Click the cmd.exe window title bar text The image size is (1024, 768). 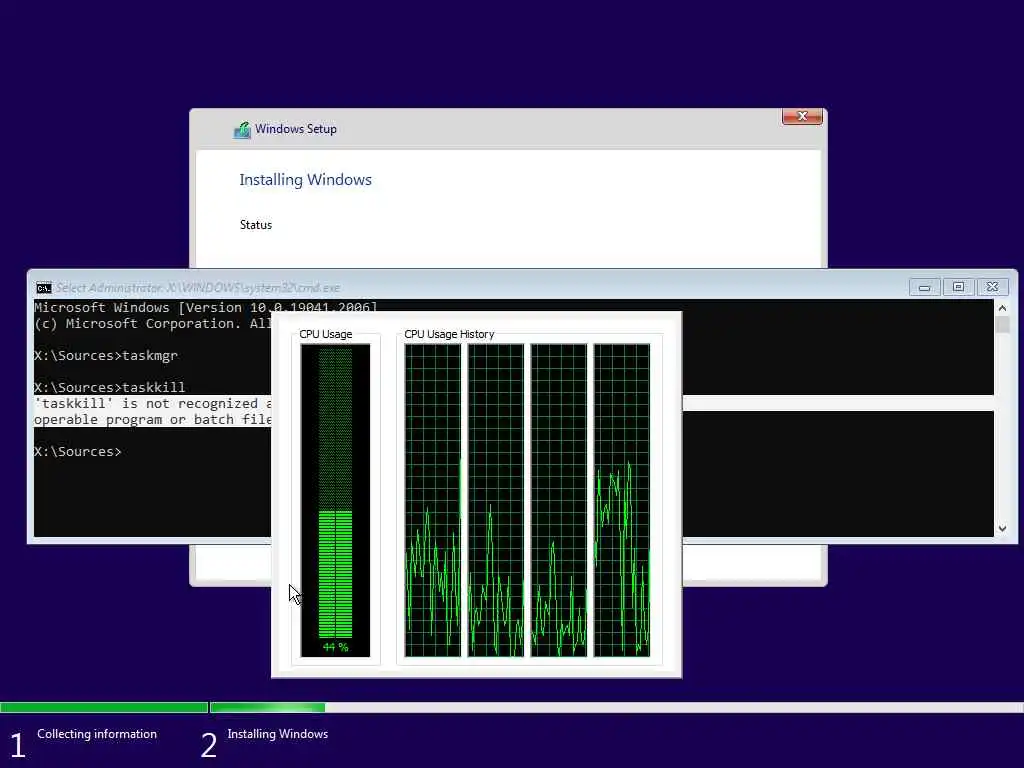198,288
